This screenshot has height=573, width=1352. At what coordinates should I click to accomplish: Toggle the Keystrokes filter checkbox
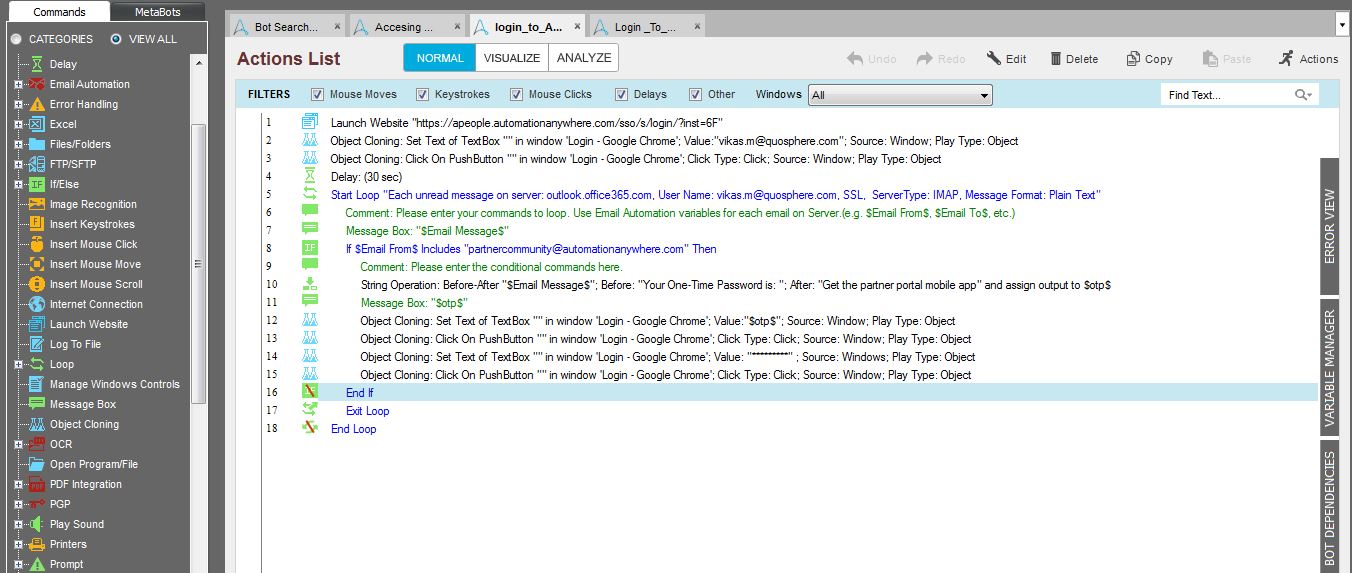[x=422, y=95]
